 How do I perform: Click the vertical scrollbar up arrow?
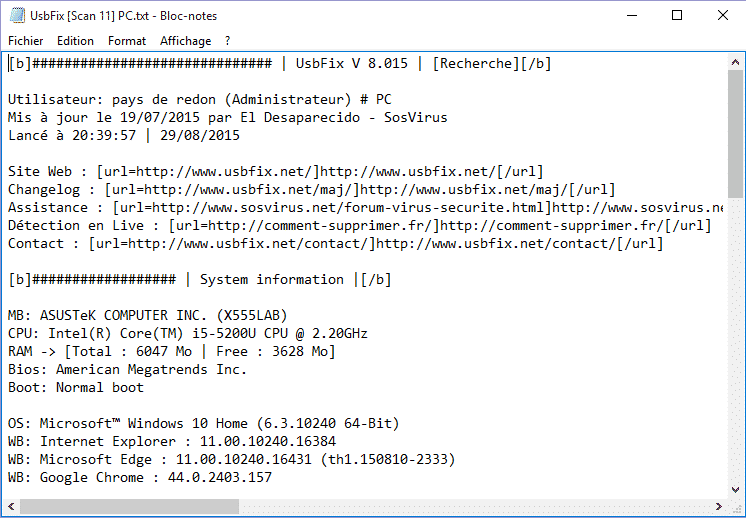(735, 62)
